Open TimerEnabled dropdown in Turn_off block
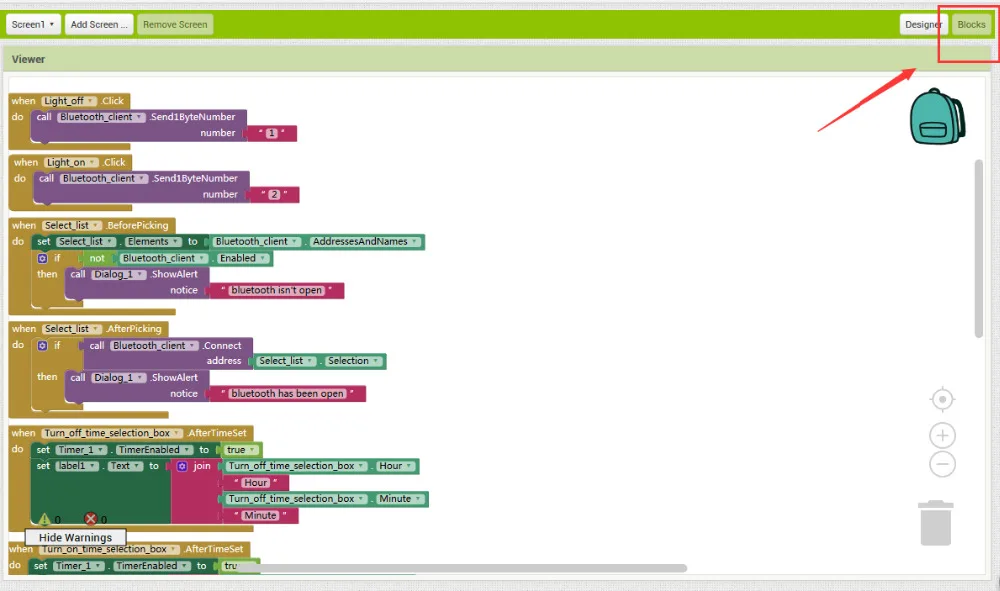The image size is (1000, 591). click(x=154, y=449)
